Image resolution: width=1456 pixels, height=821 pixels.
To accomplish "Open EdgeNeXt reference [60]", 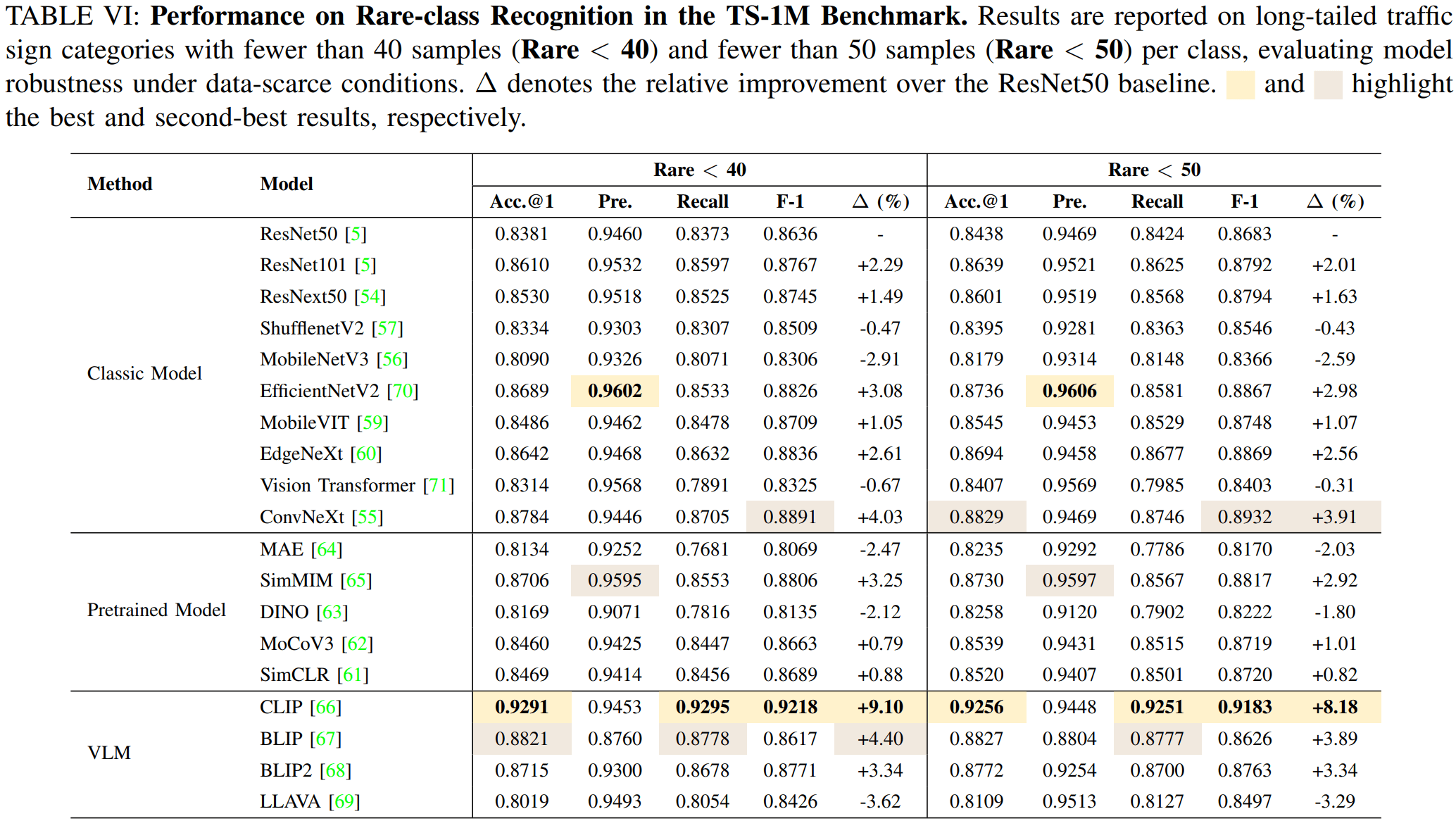I will click(366, 453).
